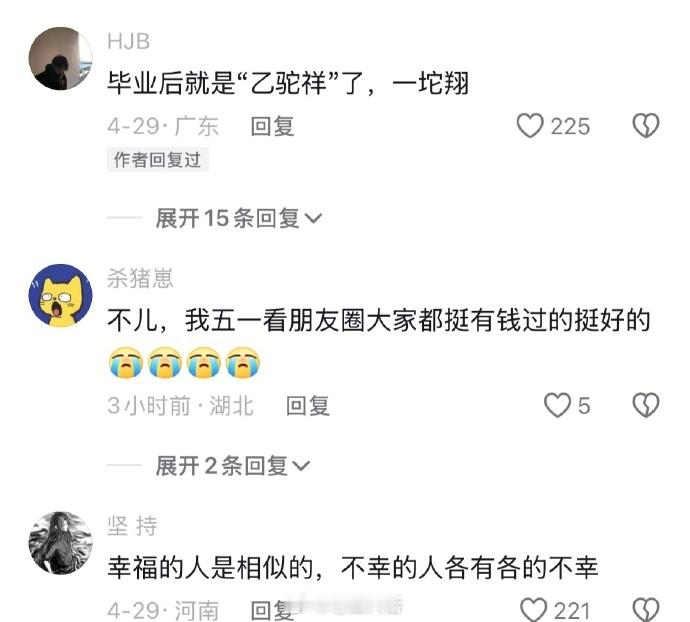
Task: Like HJB's comment with heart icon
Action: [x=530, y=126]
